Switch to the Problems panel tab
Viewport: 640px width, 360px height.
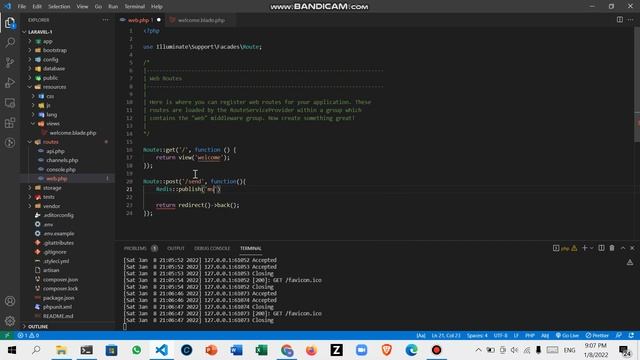point(135,248)
